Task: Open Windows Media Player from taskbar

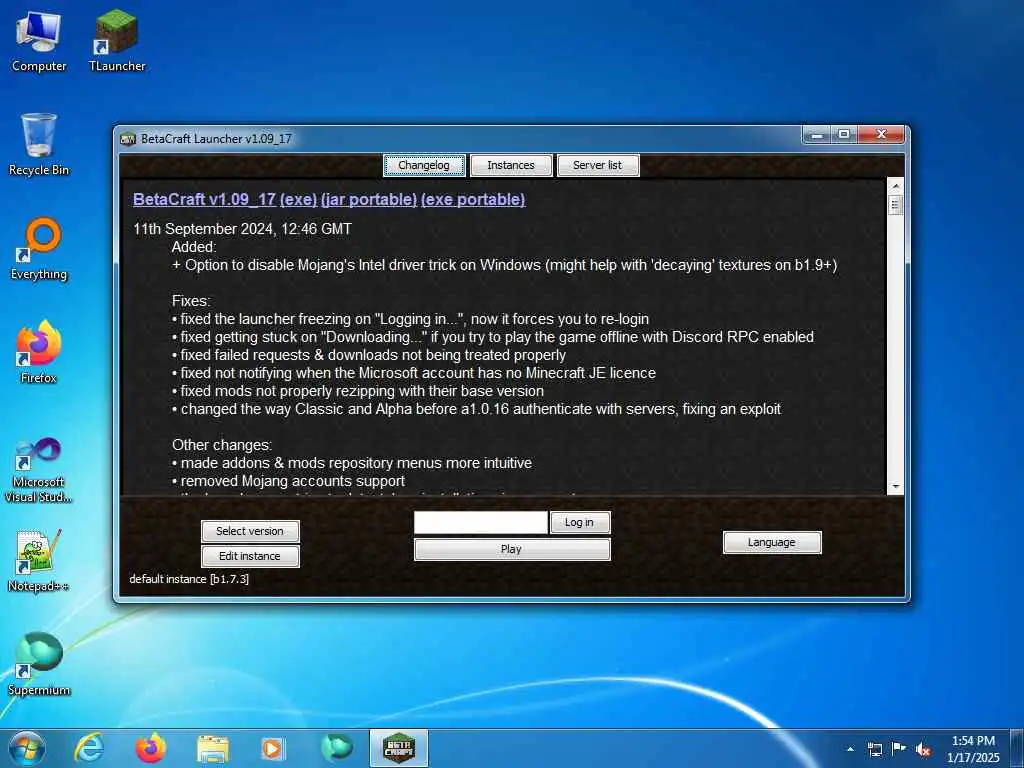Action: point(272,748)
